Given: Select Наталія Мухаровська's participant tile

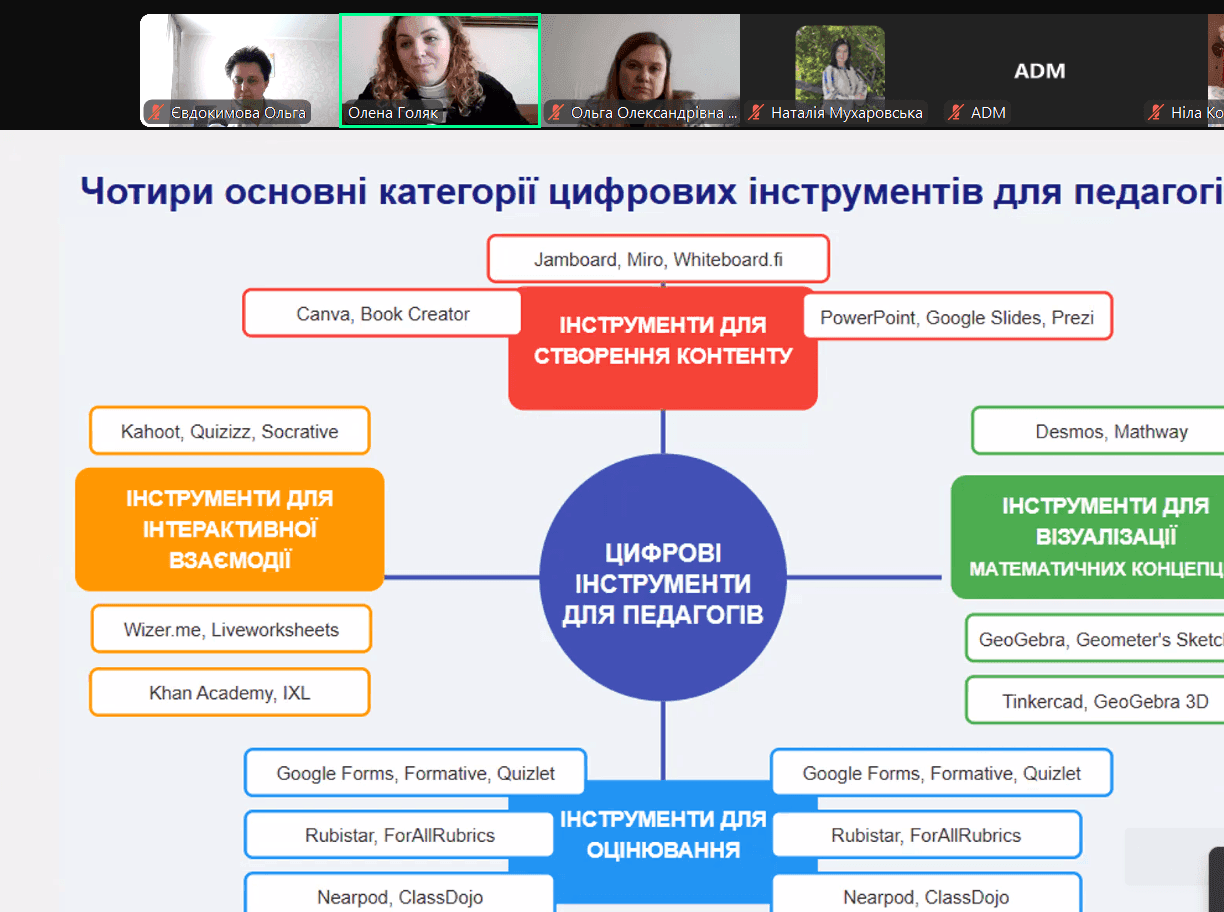Looking at the screenshot, I should pyautogui.click(x=840, y=70).
